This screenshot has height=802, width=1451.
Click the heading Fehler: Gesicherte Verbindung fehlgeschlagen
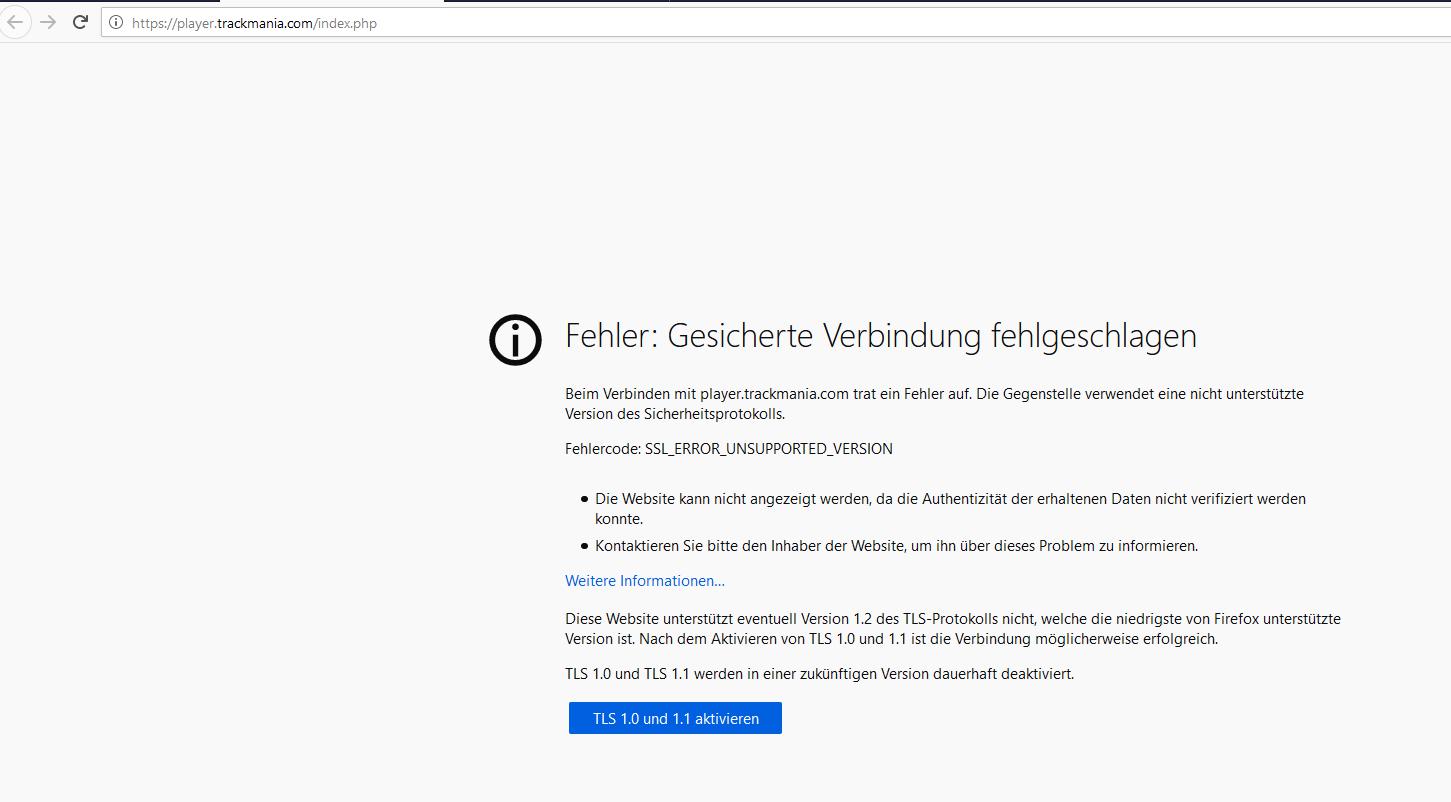(x=881, y=335)
